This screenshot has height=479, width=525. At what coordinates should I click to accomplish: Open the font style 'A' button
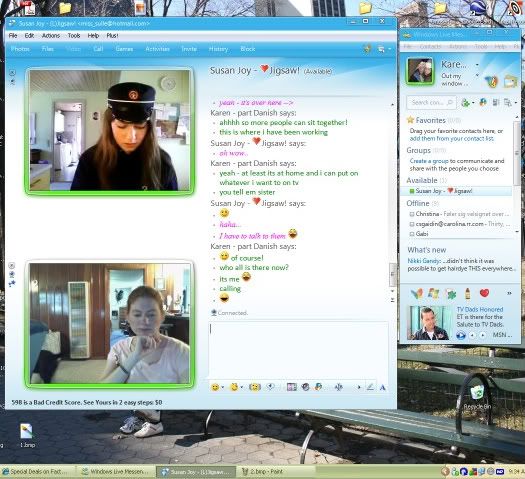(383, 388)
